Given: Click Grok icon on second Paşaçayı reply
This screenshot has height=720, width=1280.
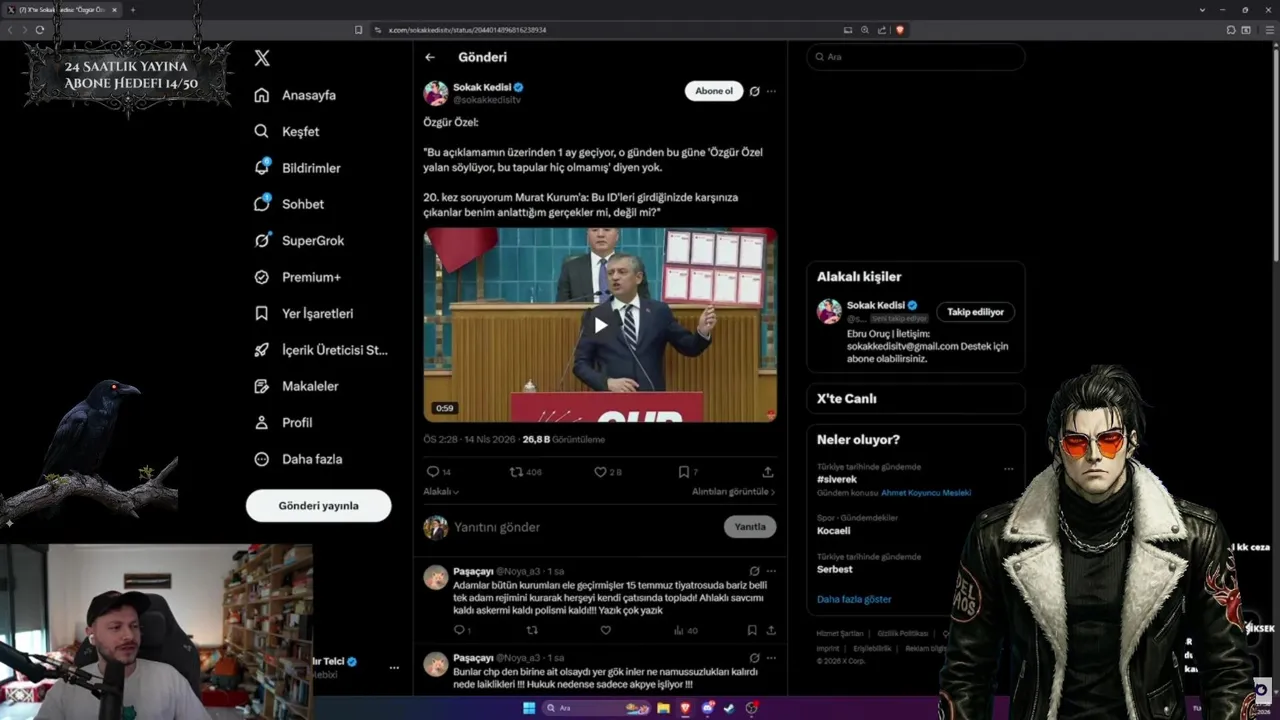Looking at the screenshot, I should click(x=754, y=657).
